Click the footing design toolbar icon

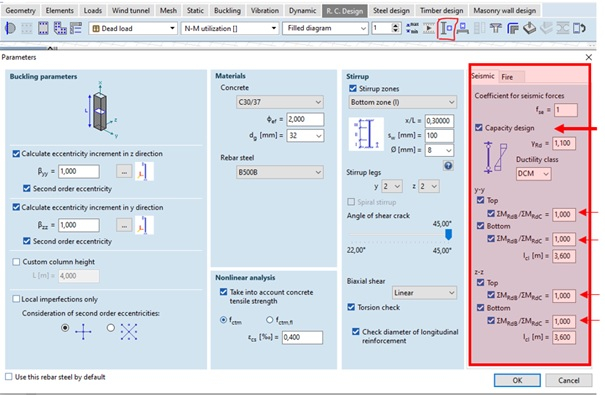pyautogui.click(x=529, y=28)
